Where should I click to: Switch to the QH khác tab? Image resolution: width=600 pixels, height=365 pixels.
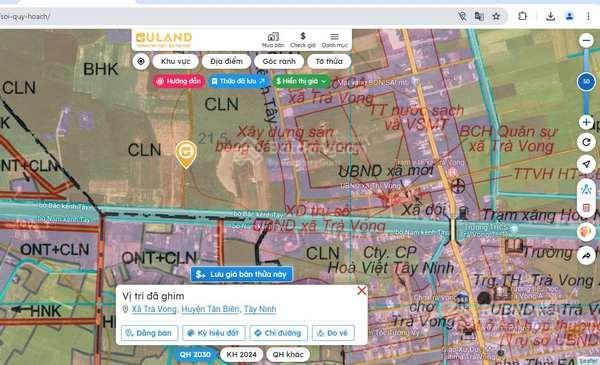click(288, 355)
